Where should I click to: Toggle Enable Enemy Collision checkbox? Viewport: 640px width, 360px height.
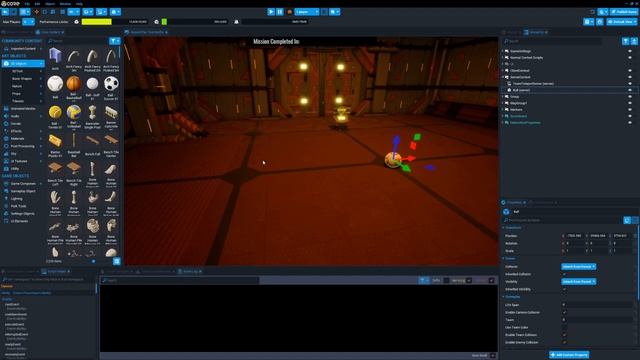click(564, 342)
